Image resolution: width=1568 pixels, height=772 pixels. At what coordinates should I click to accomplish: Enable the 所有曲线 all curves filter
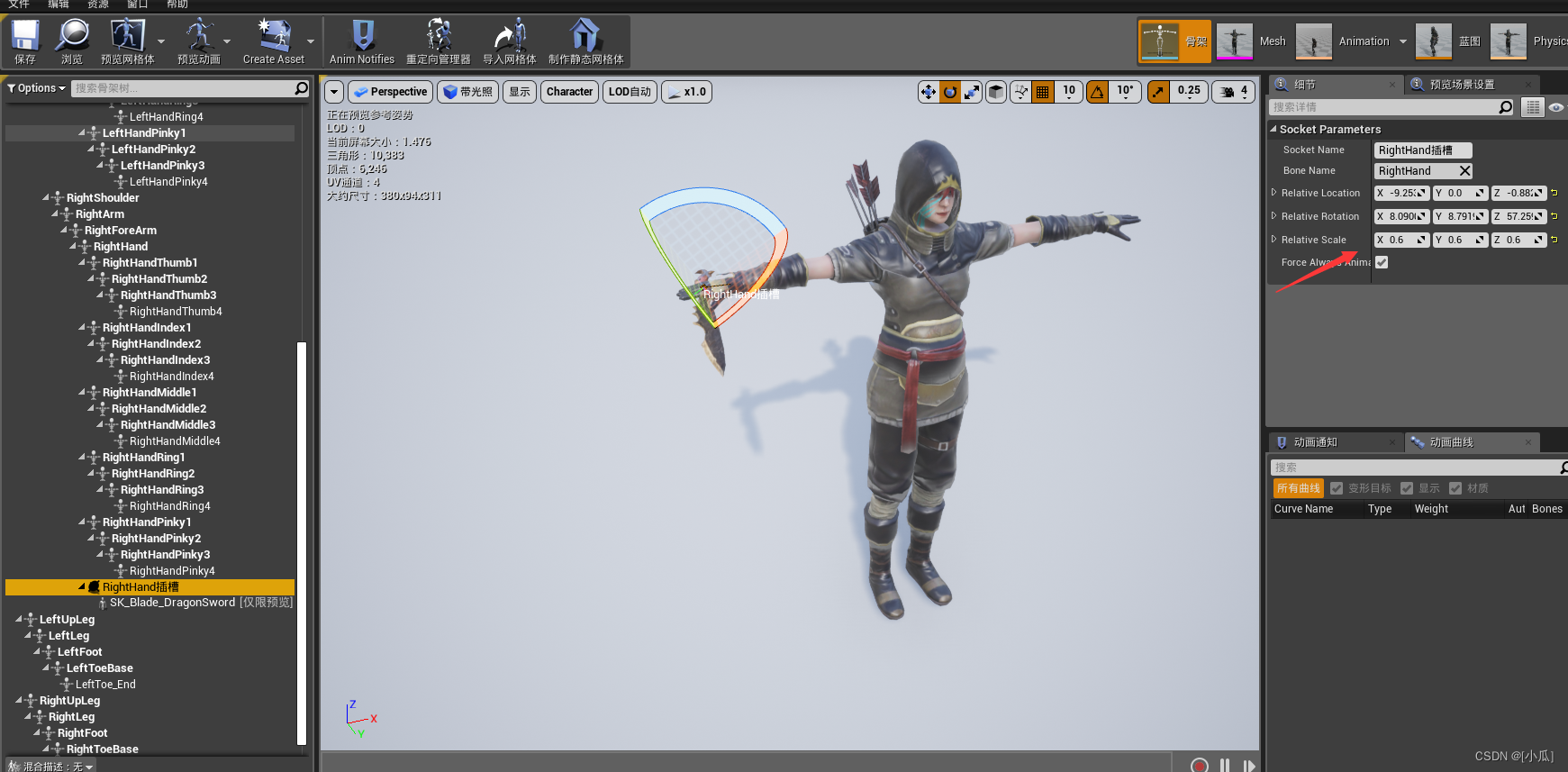pyautogui.click(x=1298, y=488)
